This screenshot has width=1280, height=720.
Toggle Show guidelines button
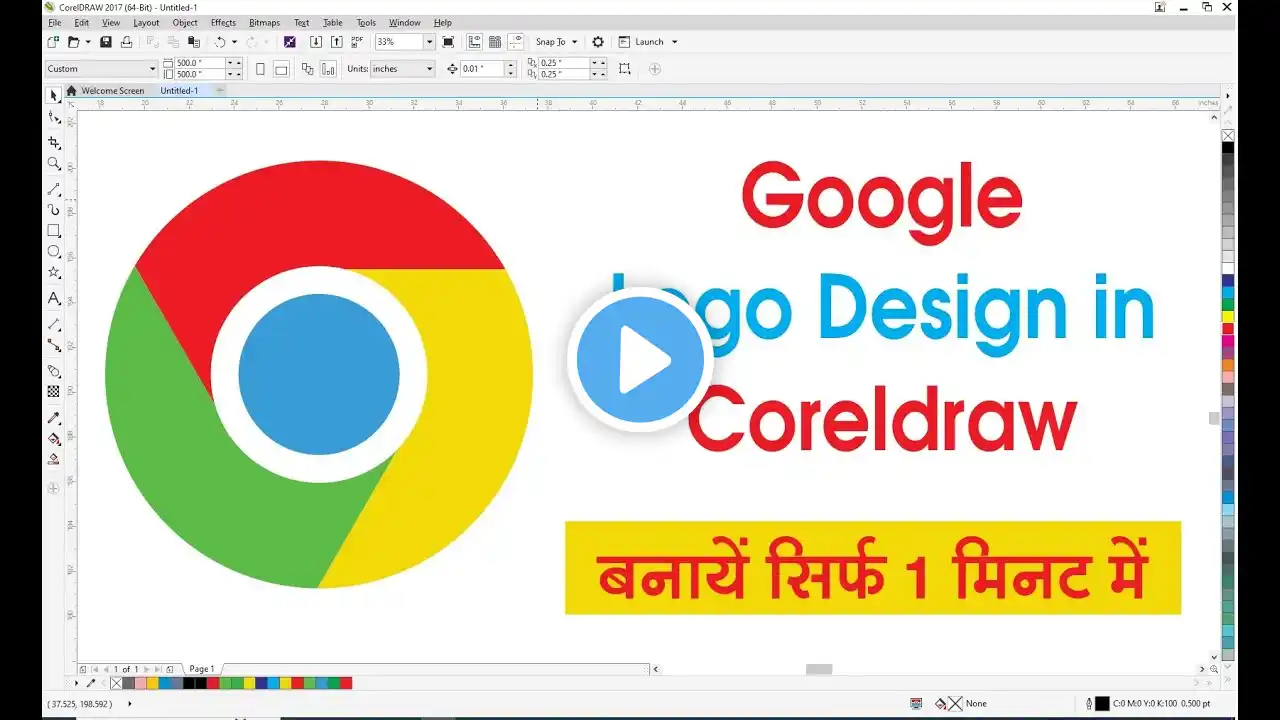[516, 42]
